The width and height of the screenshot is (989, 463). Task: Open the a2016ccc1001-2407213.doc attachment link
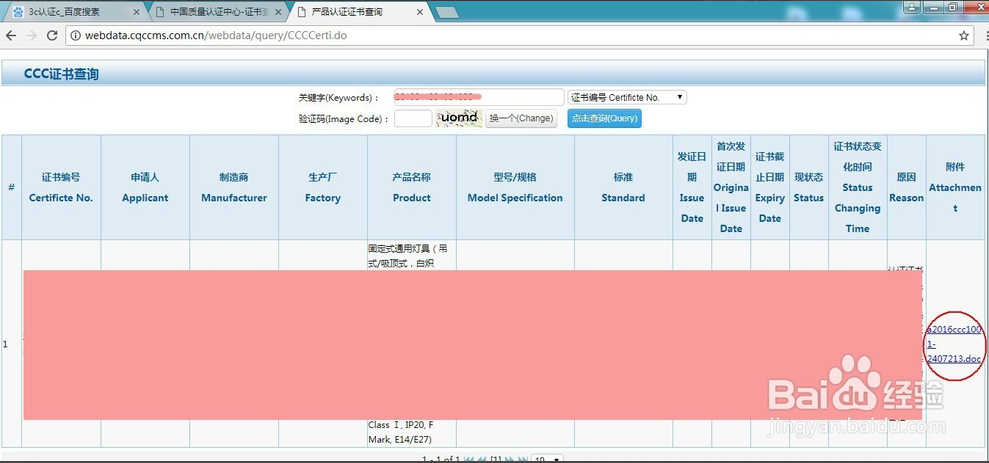[x=953, y=343]
